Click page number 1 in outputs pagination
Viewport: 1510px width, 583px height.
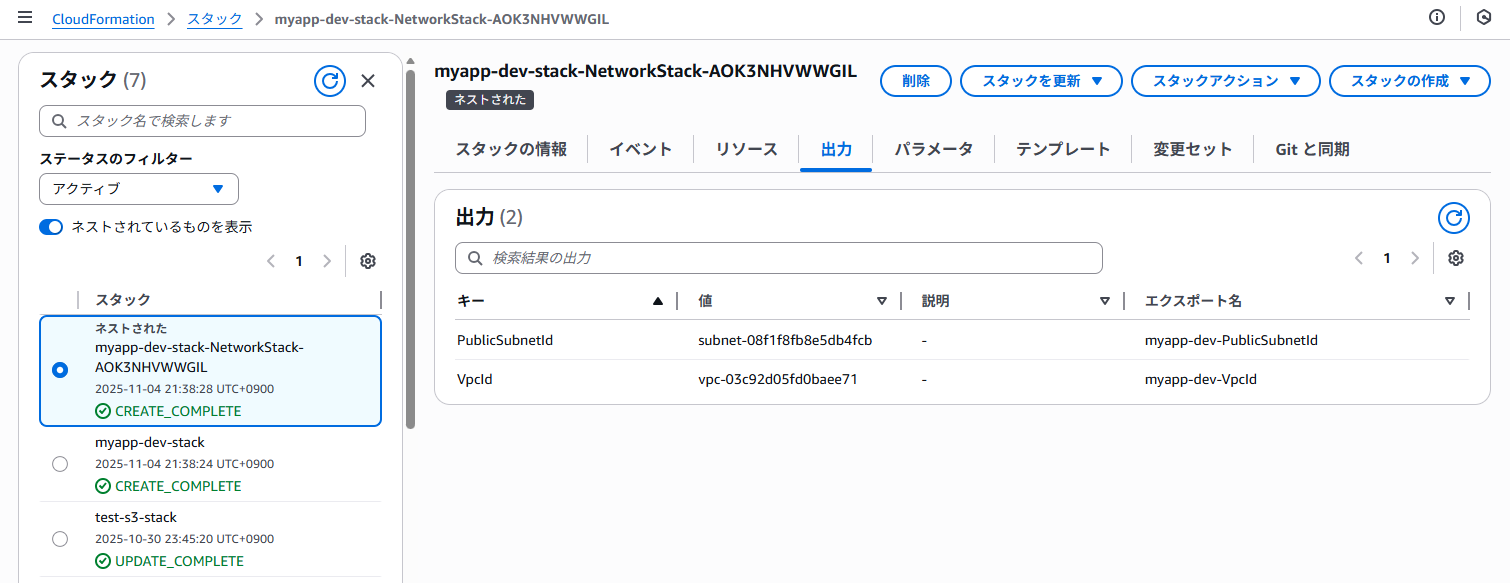click(x=1386, y=258)
